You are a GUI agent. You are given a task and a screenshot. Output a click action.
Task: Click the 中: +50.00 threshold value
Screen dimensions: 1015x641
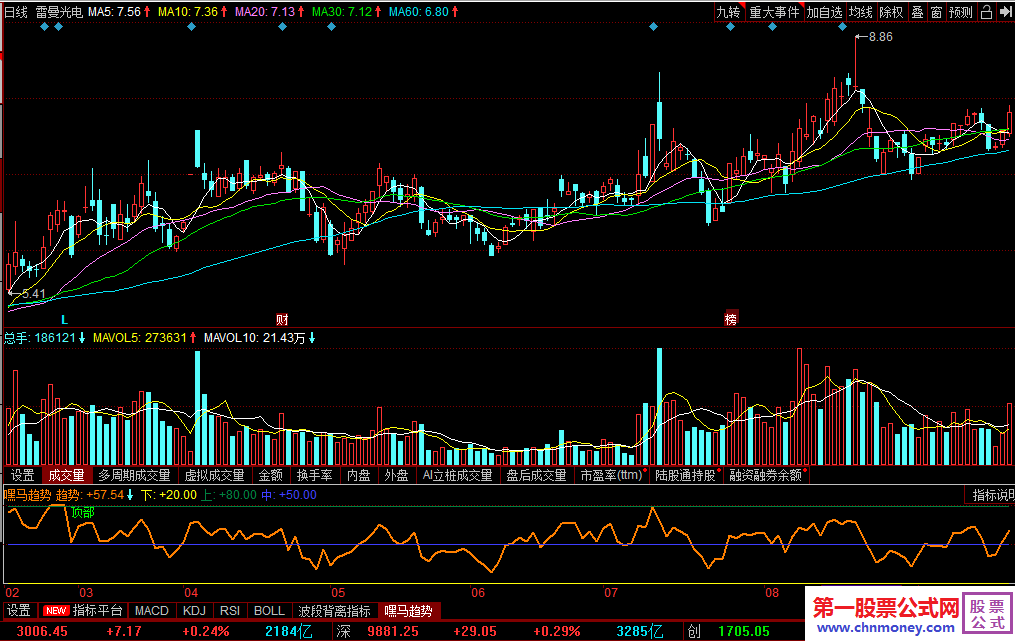click(x=289, y=495)
